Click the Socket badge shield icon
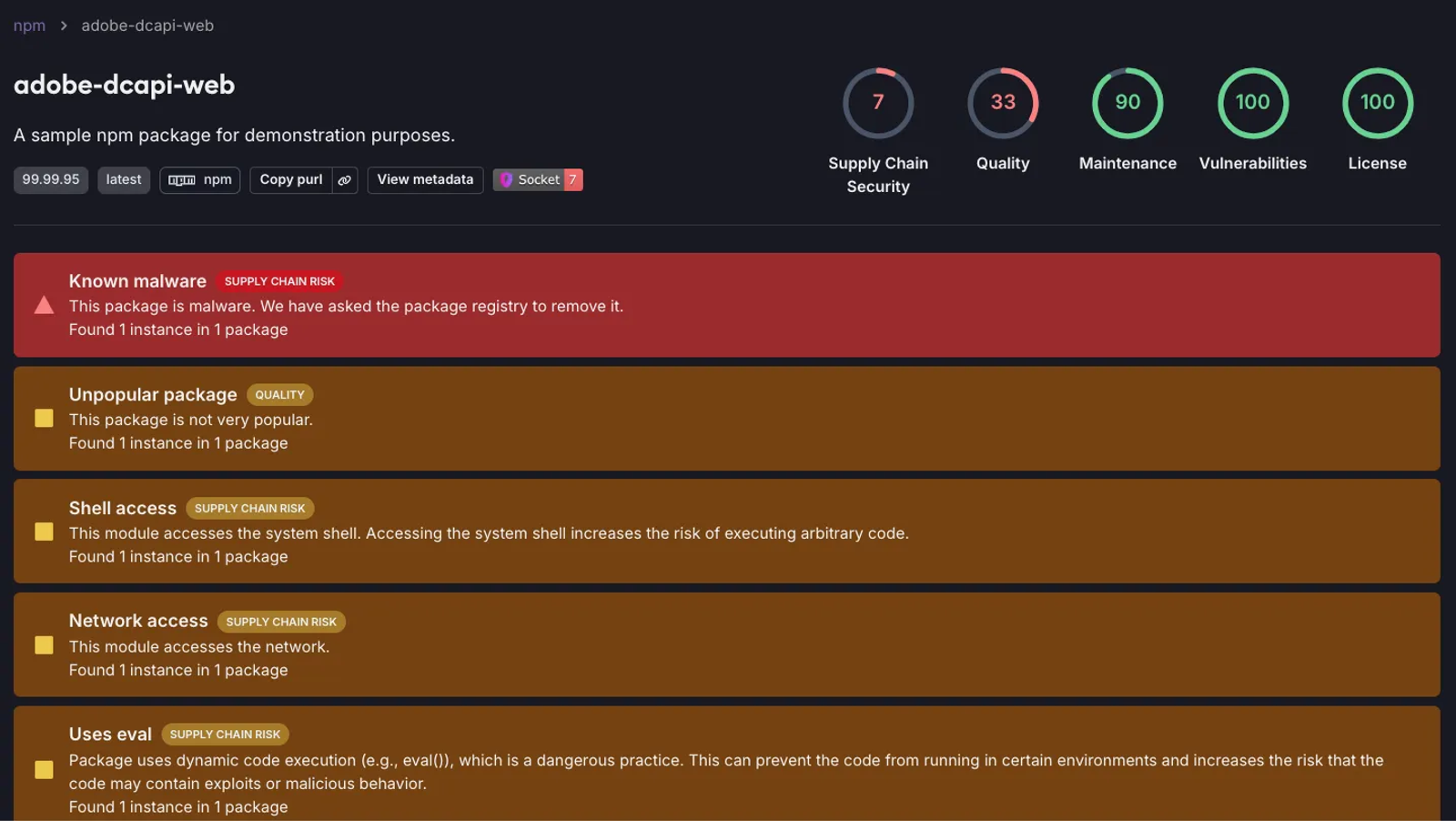Image resolution: width=1456 pixels, height=821 pixels. click(506, 180)
